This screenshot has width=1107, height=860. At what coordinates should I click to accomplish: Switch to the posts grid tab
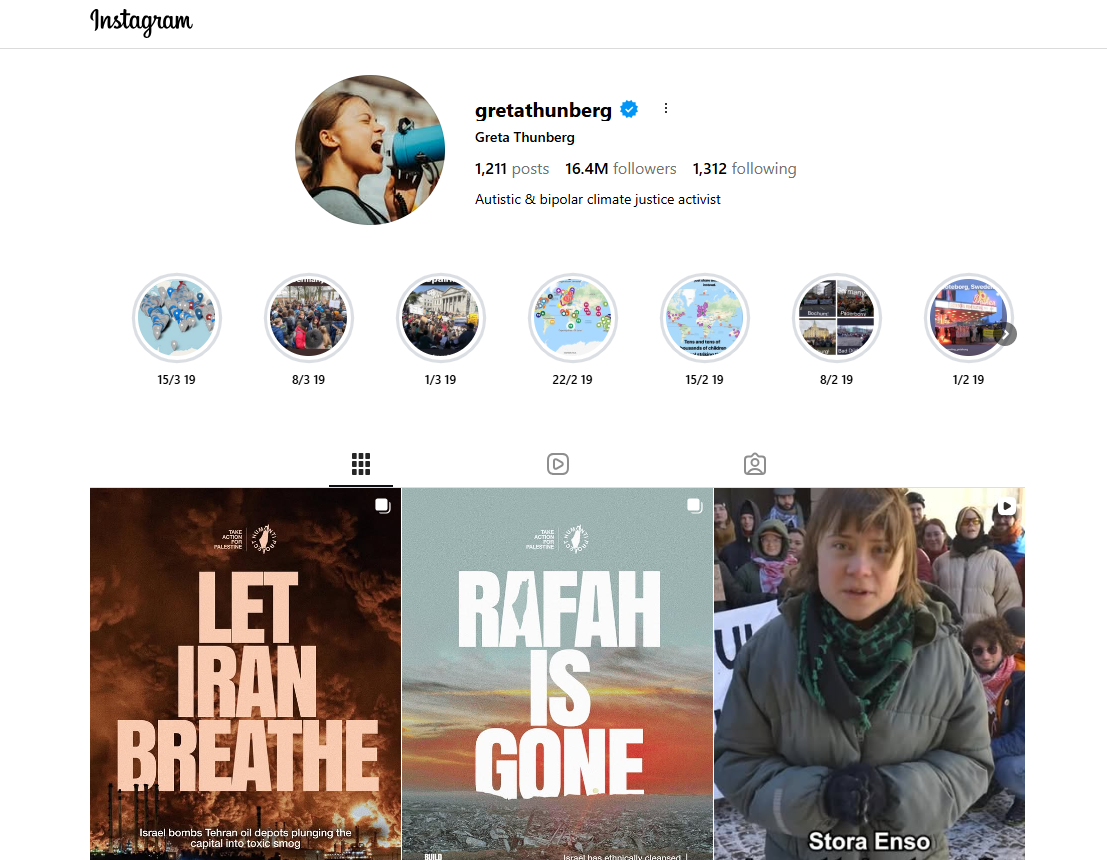pyautogui.click(x=361, y=464)
